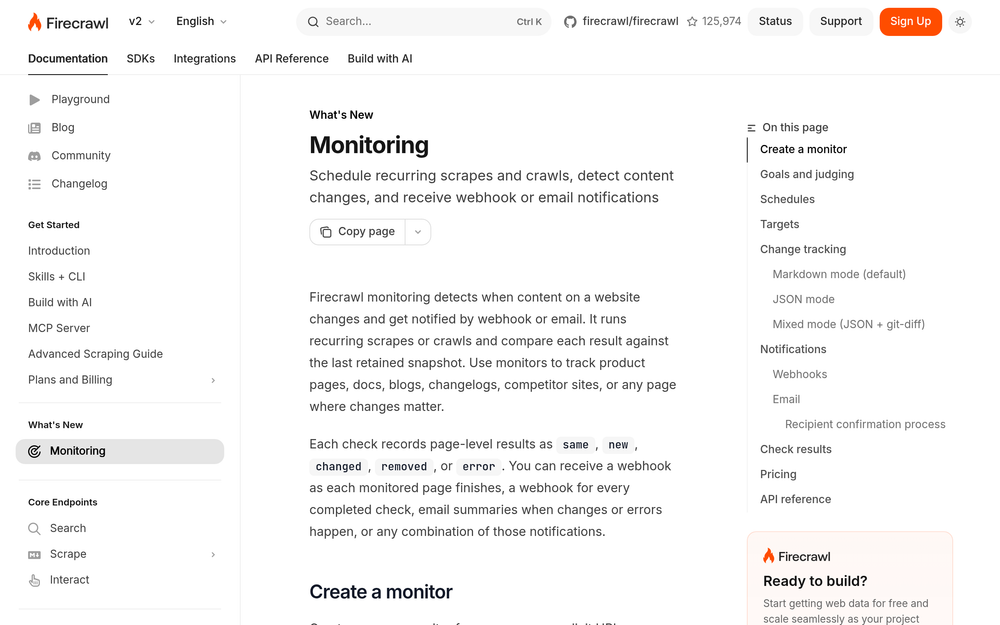This screenshot has width=1000, height=625.
Task: Open the English language dropdown
Action: click(202, 22)
